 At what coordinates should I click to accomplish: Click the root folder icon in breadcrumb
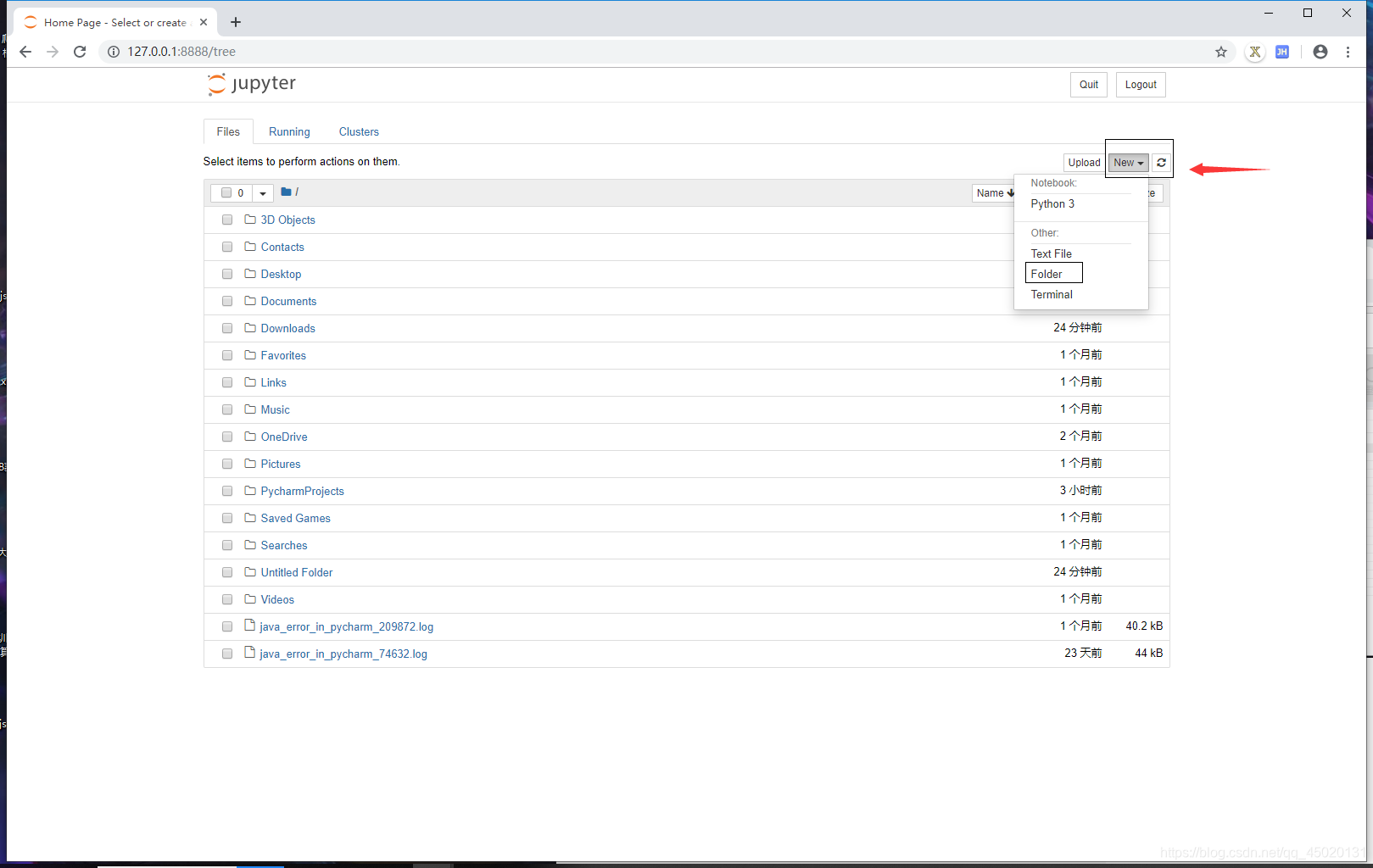286,192
